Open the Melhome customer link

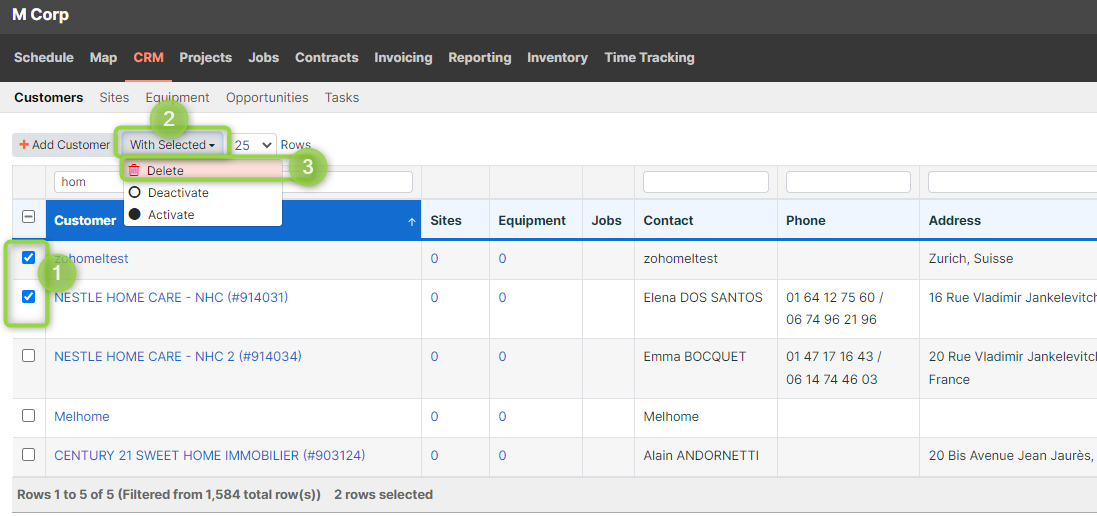(x=82, y=416)
